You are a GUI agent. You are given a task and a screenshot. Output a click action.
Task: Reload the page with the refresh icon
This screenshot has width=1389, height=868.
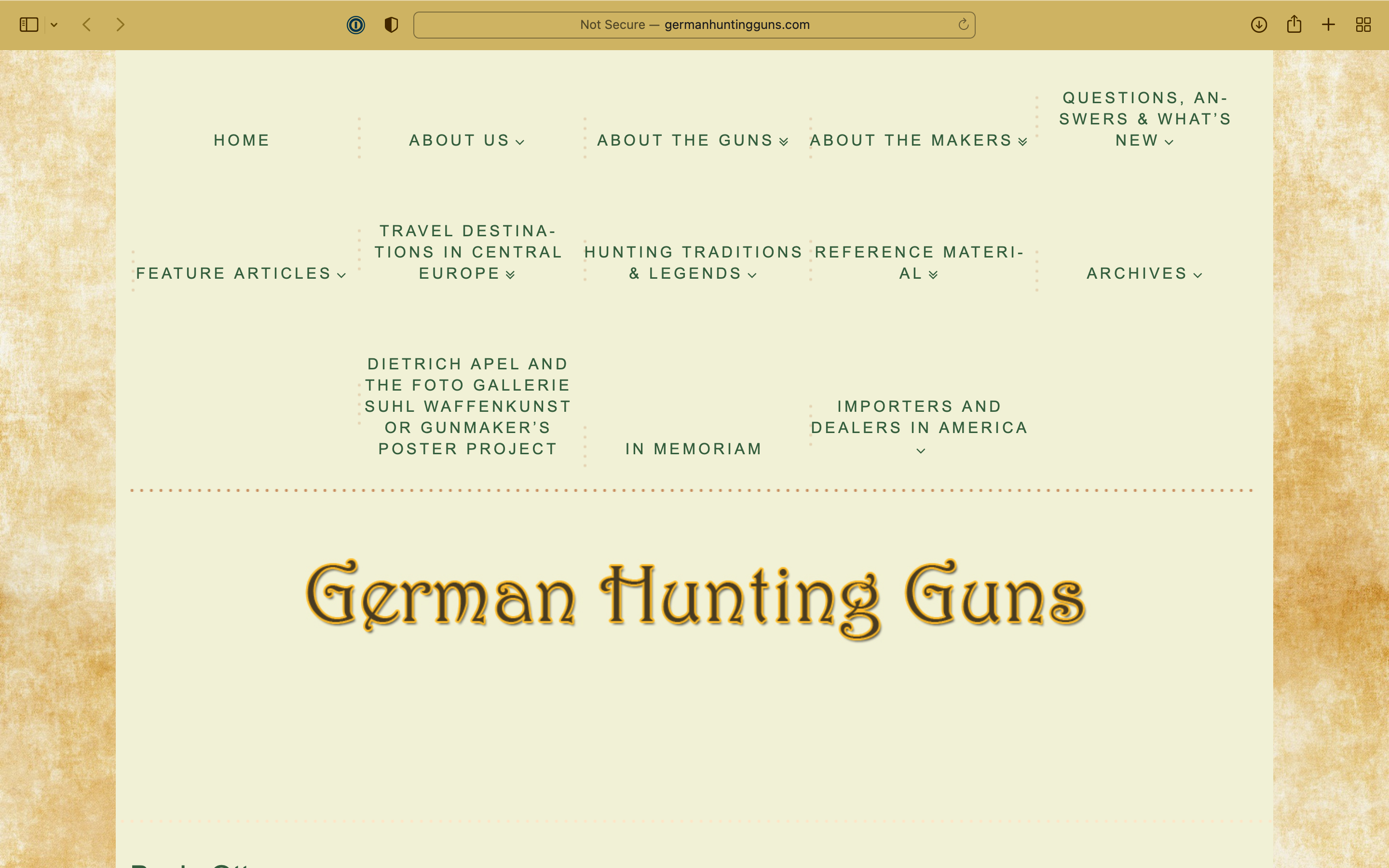pos(963,25)
